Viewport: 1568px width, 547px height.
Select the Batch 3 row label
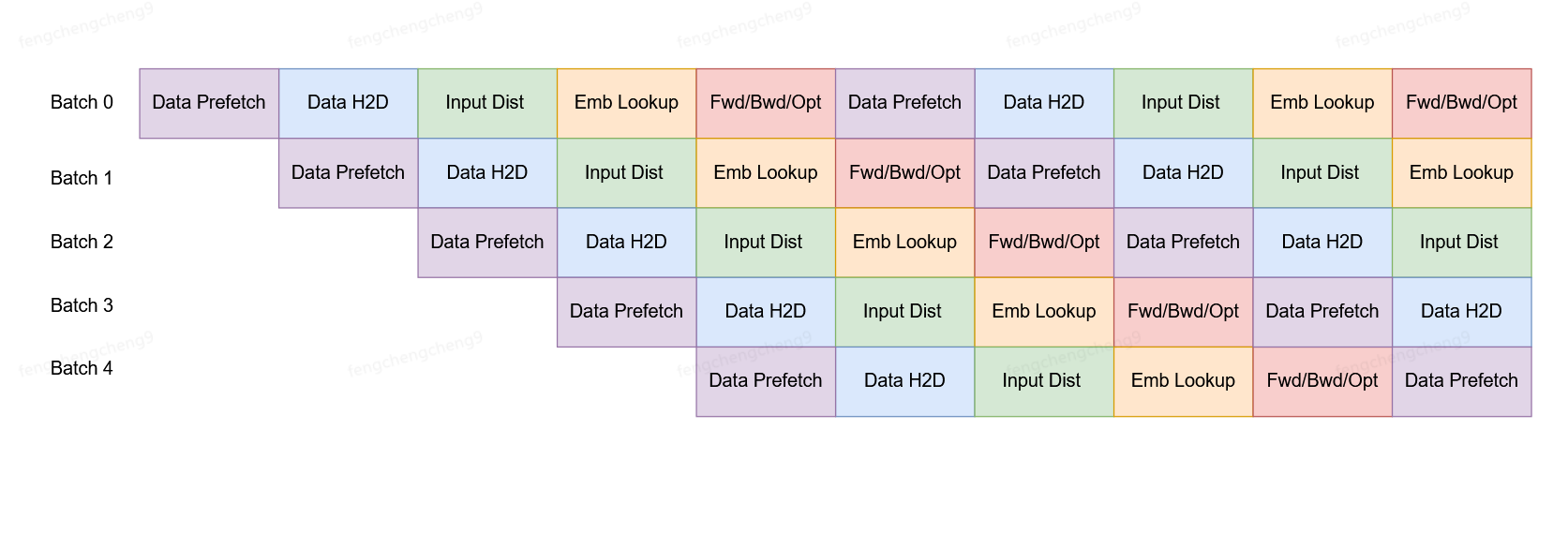(82, 305)
